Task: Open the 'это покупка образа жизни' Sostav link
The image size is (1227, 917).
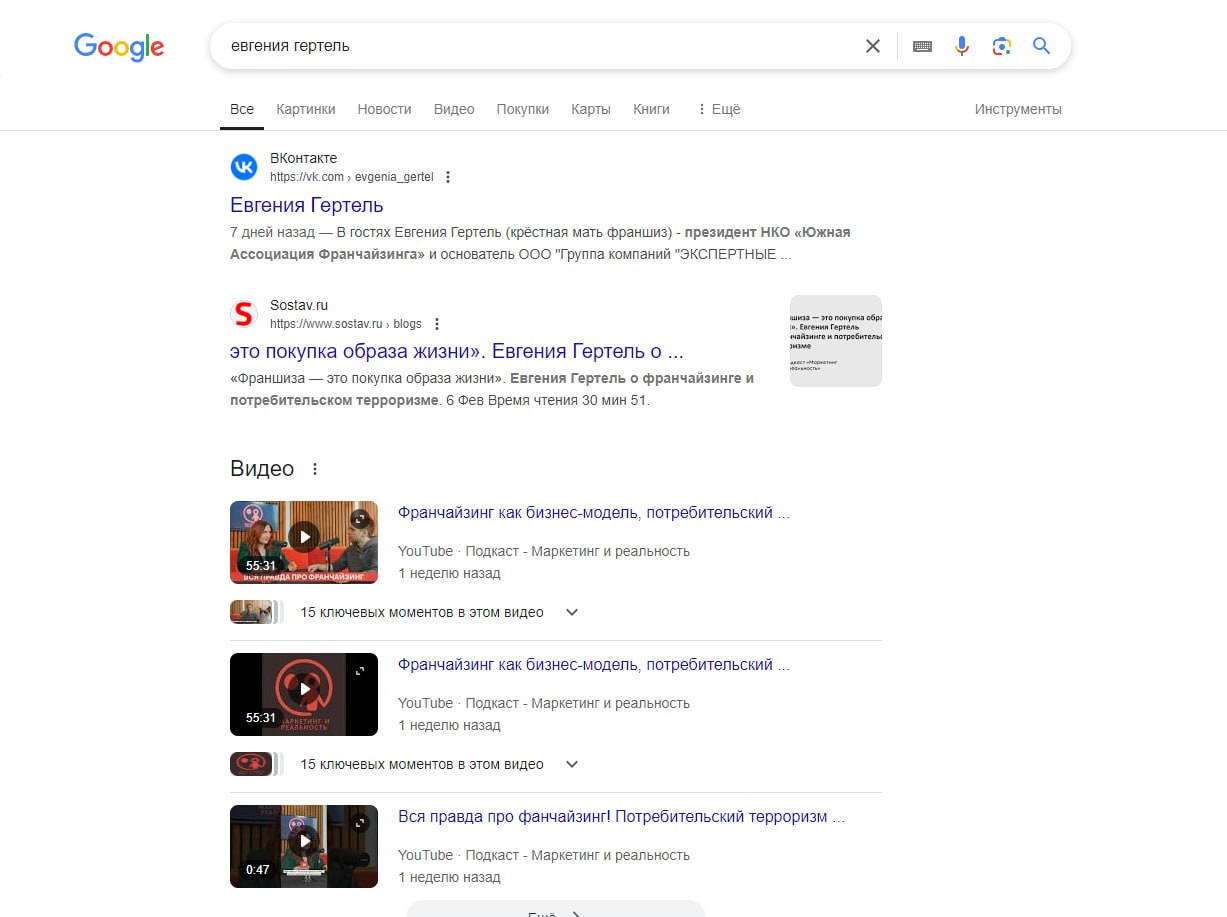Action: [x=457, y=352]
